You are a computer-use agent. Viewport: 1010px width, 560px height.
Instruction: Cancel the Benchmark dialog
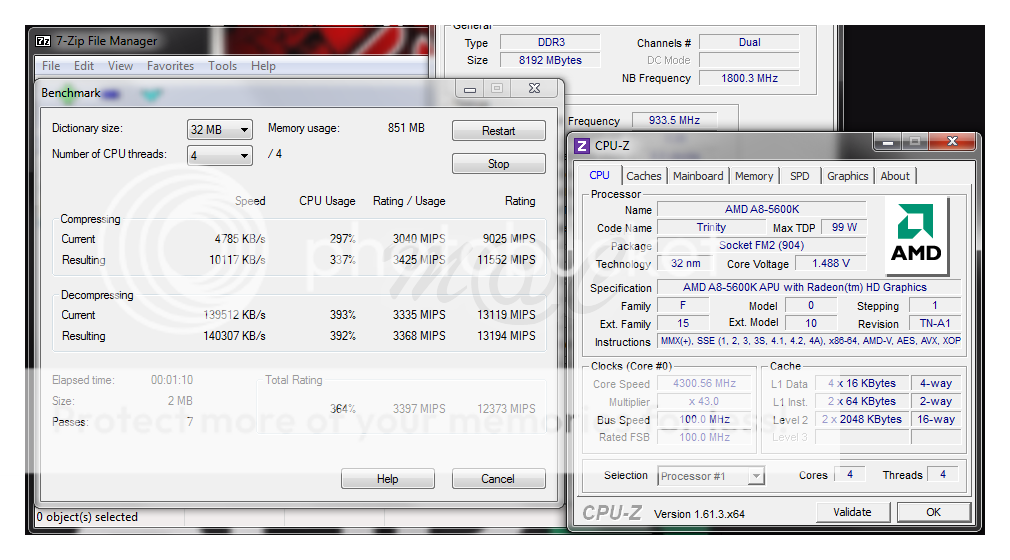(x=498, y=479)
